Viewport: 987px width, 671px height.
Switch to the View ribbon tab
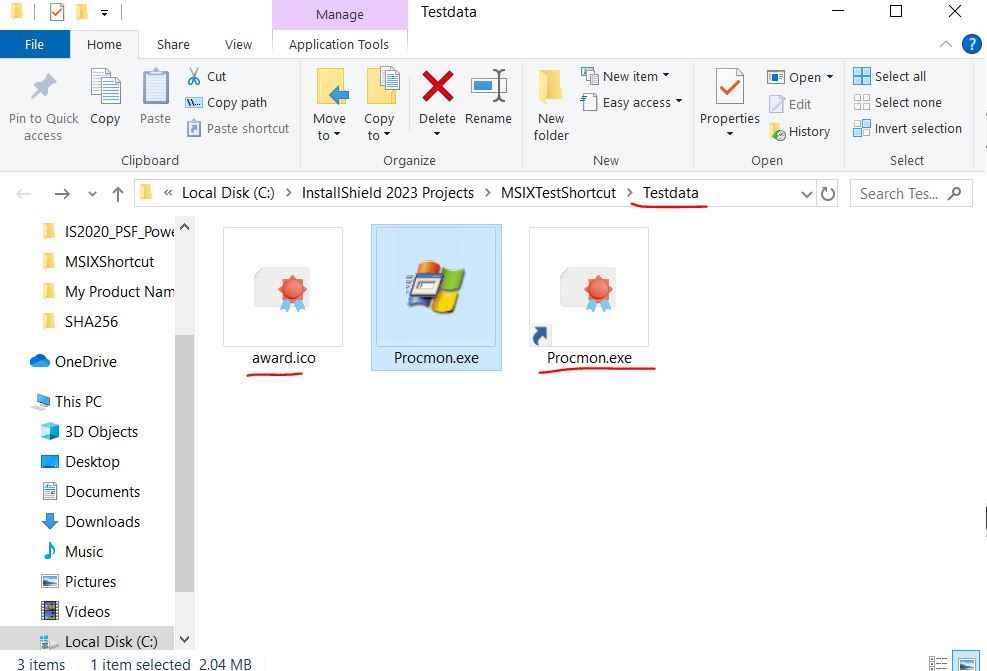click(238, 44)
